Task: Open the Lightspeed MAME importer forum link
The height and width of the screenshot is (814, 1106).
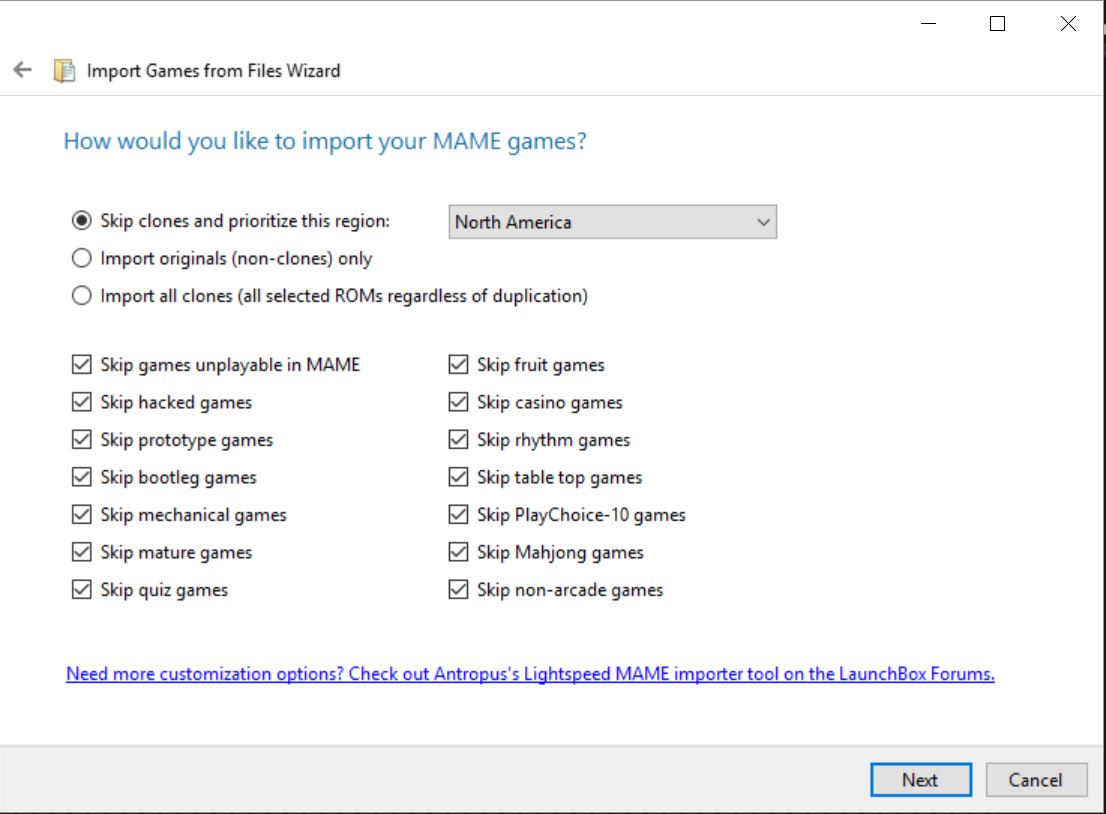Action: click(x=530, y=674)
